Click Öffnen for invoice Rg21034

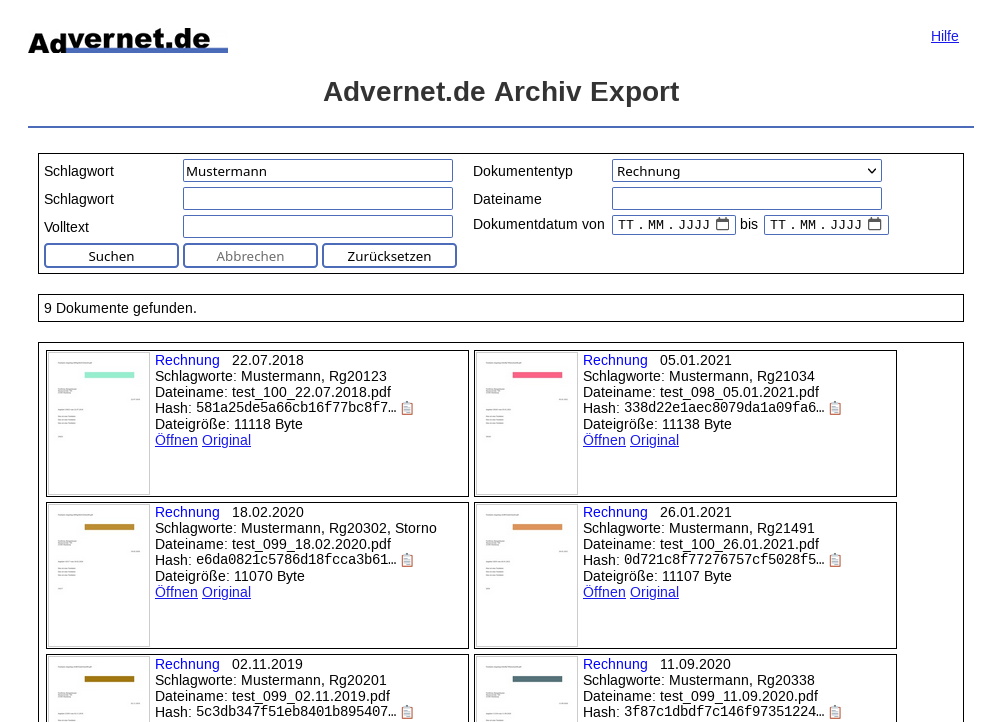pos(604,440)
